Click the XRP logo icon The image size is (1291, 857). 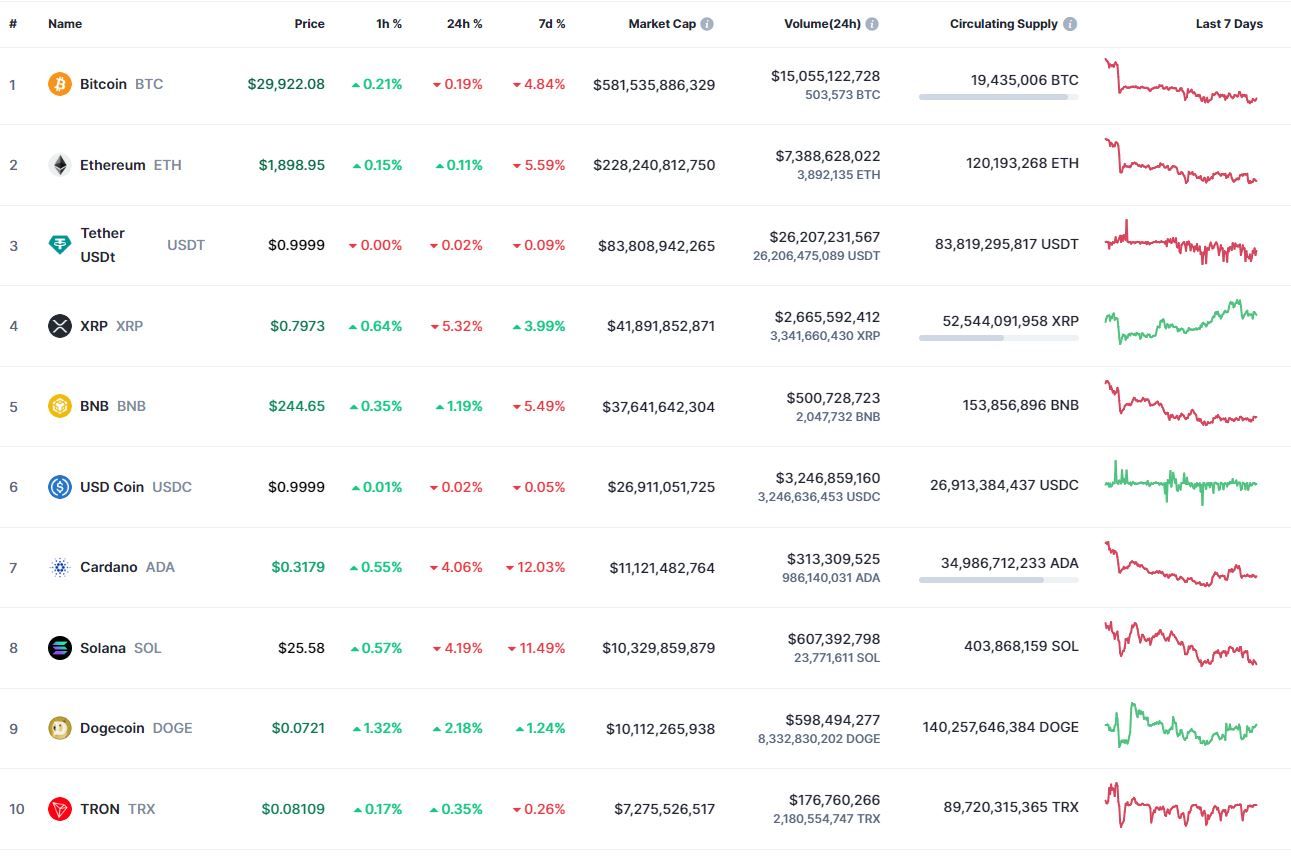[x=60, y=326]
